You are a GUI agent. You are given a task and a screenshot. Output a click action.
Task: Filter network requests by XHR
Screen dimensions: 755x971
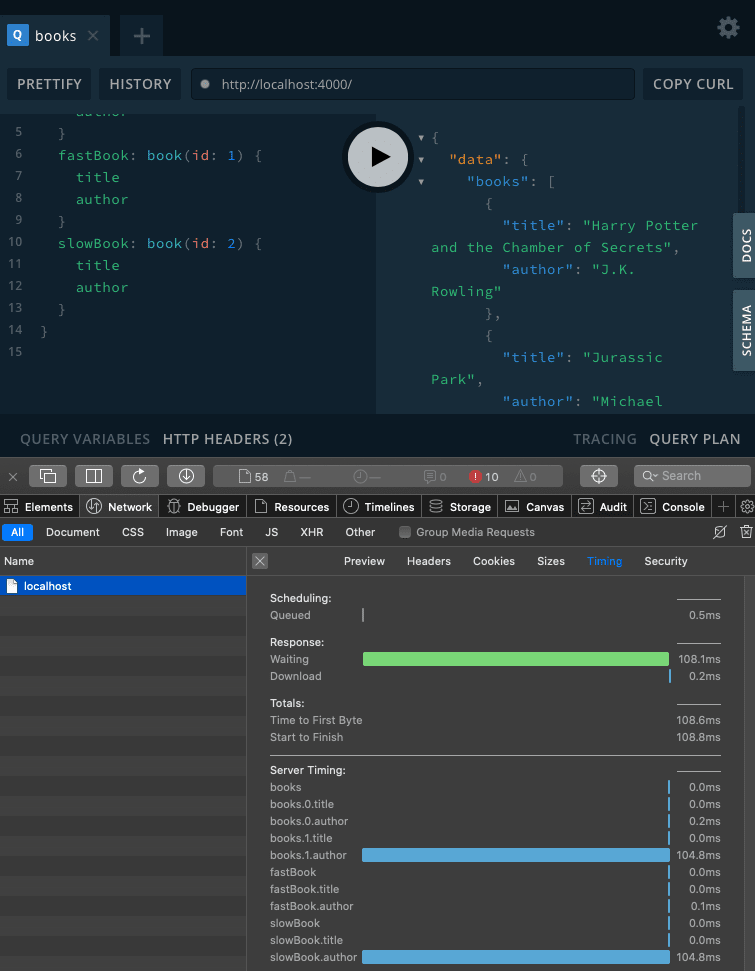coord(312,532)
